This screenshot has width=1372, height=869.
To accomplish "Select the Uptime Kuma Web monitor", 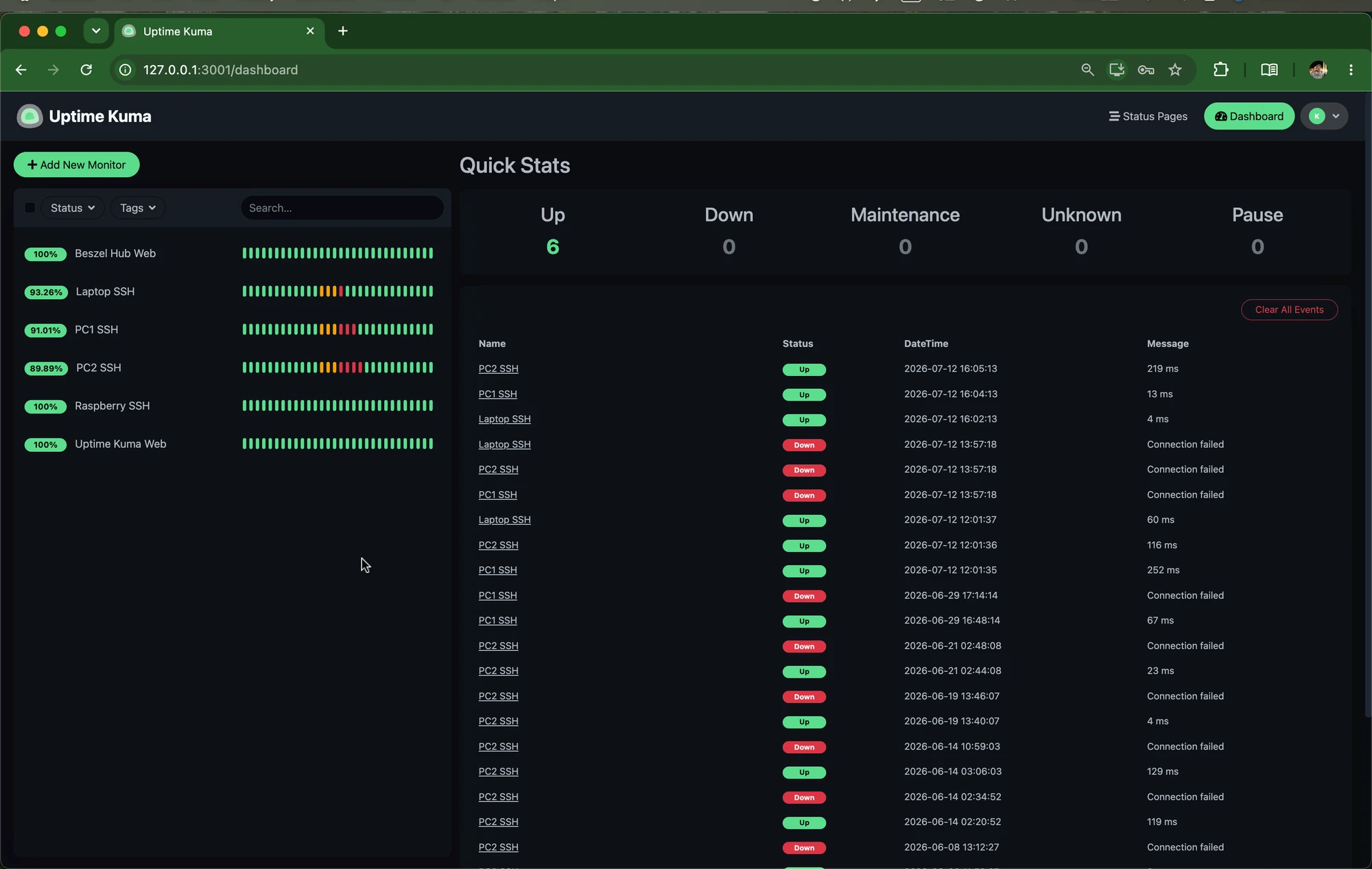I will tap(232, 444).
